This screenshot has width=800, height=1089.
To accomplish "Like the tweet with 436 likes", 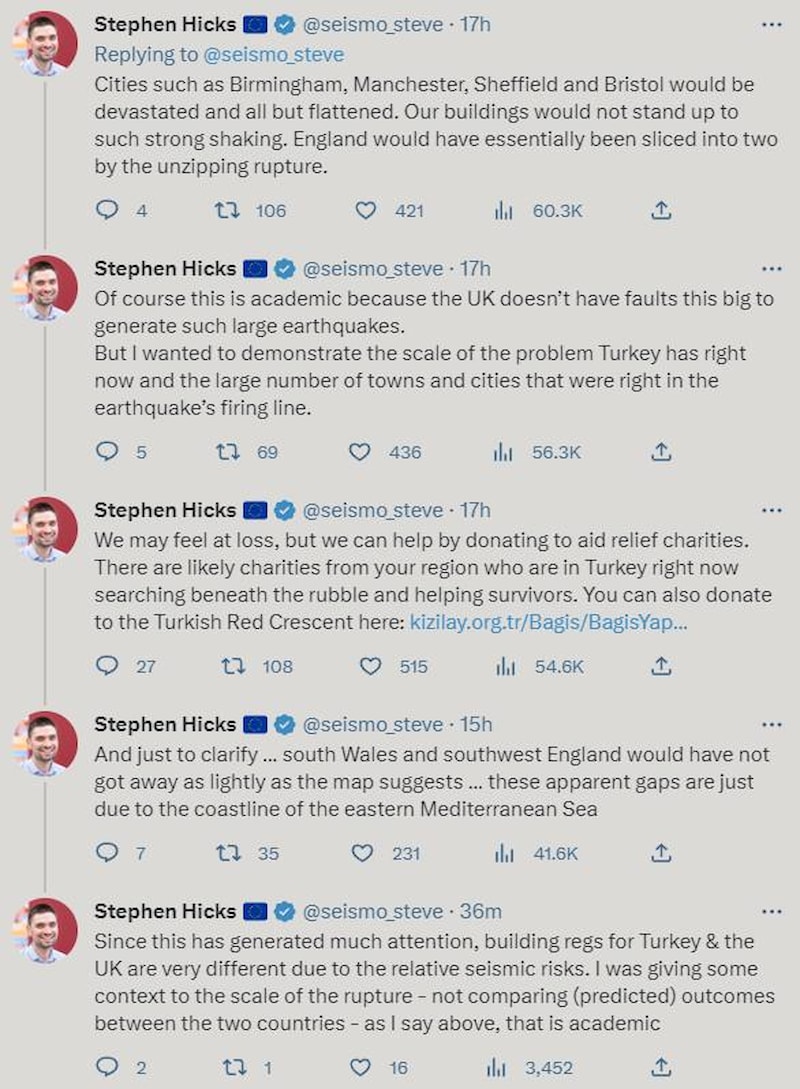I will click(360, 452).
